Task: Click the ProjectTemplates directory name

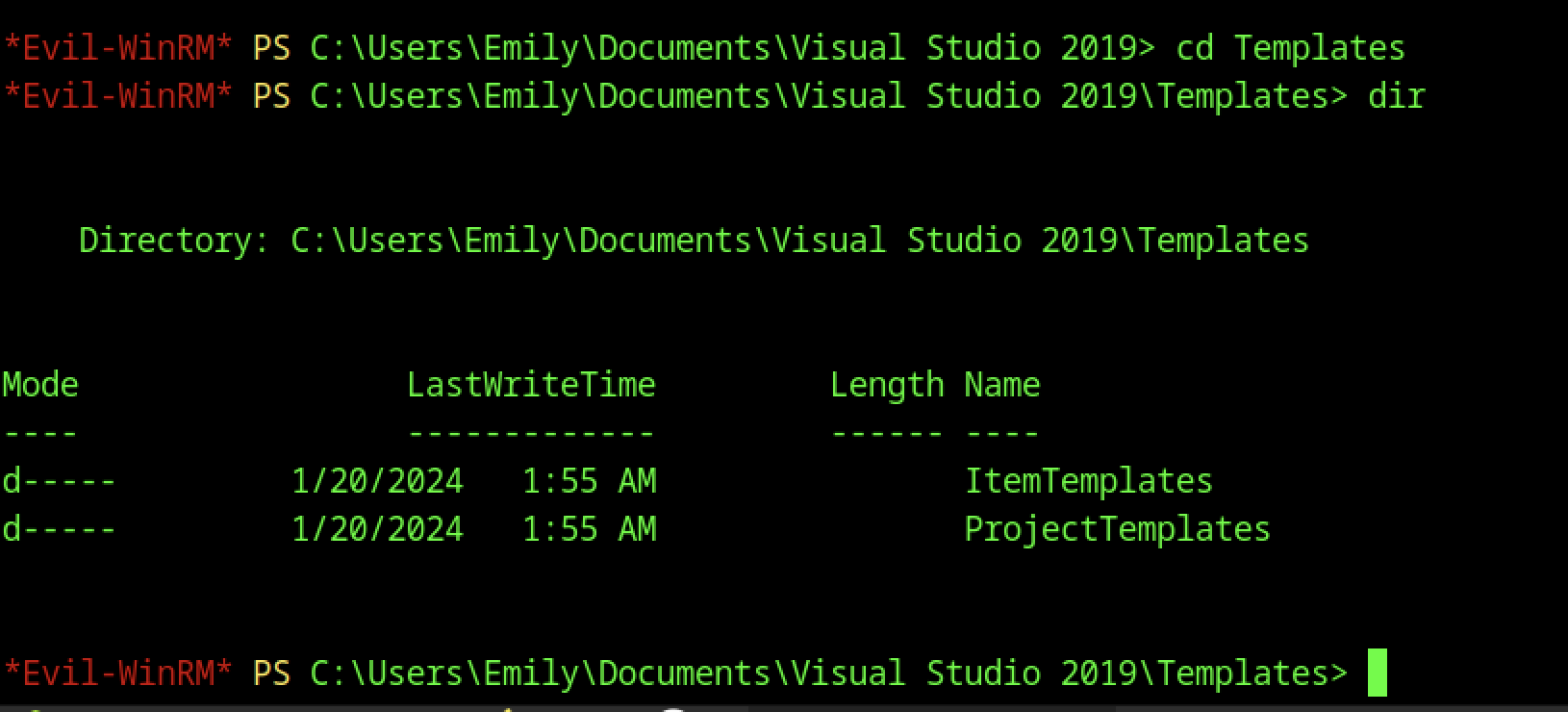Action: click(x=1117, y=528)
